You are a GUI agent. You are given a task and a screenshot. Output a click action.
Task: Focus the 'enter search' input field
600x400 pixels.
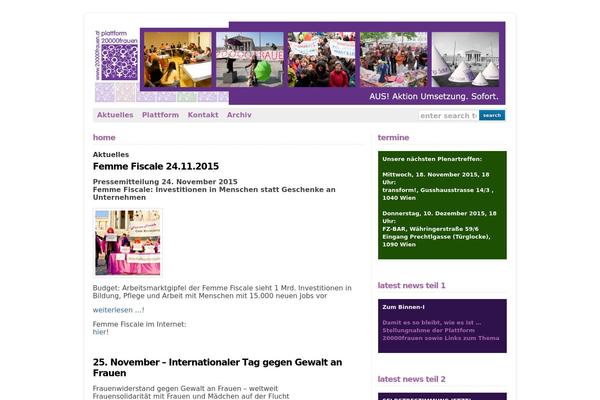pos(448,116)
